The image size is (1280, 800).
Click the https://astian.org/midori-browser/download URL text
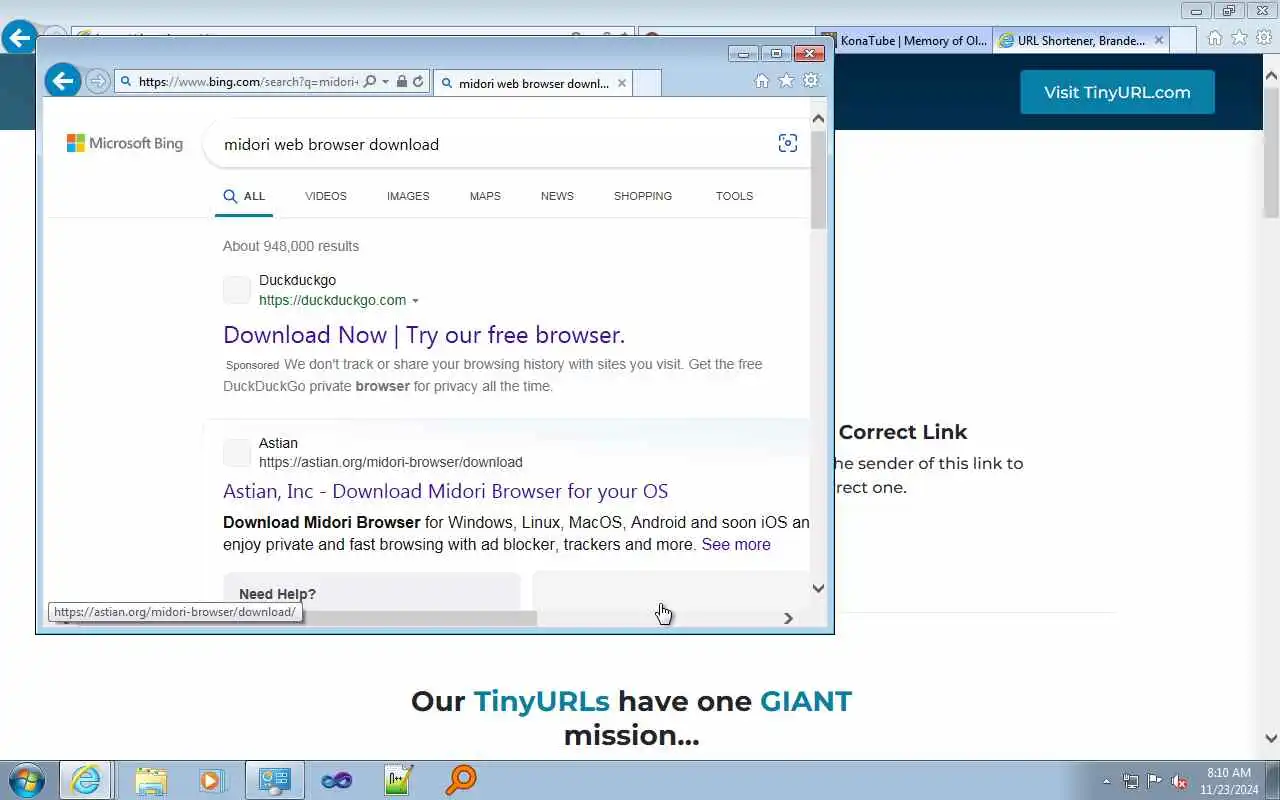[391, 462]
